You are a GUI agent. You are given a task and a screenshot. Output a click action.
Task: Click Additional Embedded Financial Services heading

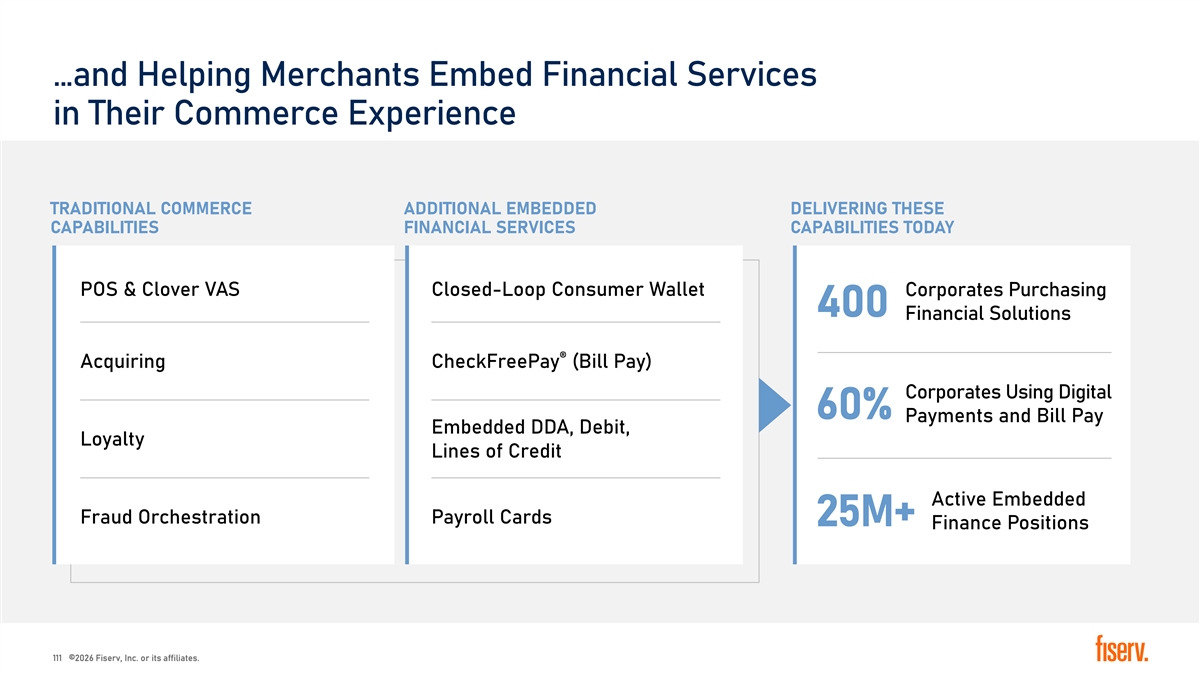500,218
